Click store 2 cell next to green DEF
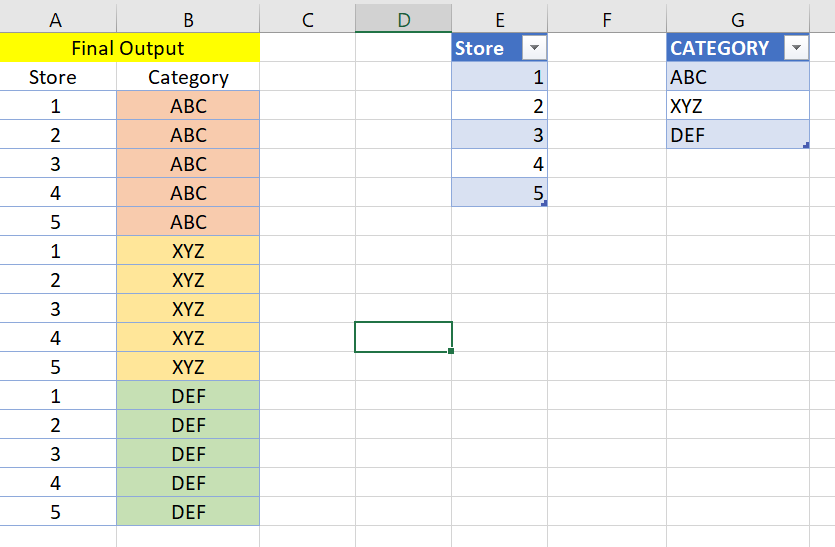This screenshot has height=547, width=835. [x=58, y=425]
